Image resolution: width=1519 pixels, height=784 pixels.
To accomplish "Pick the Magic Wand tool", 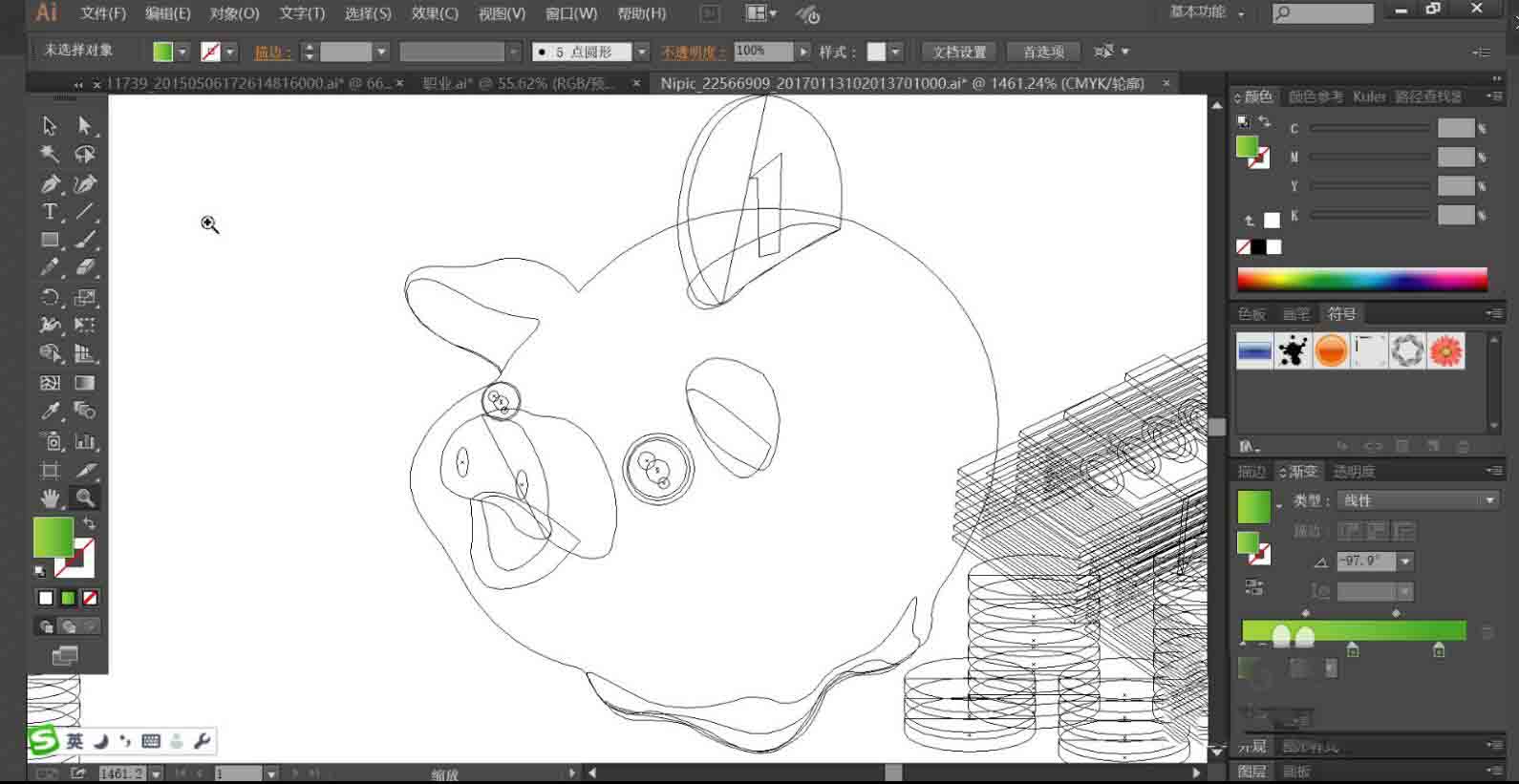I will (x=50, y=155).
